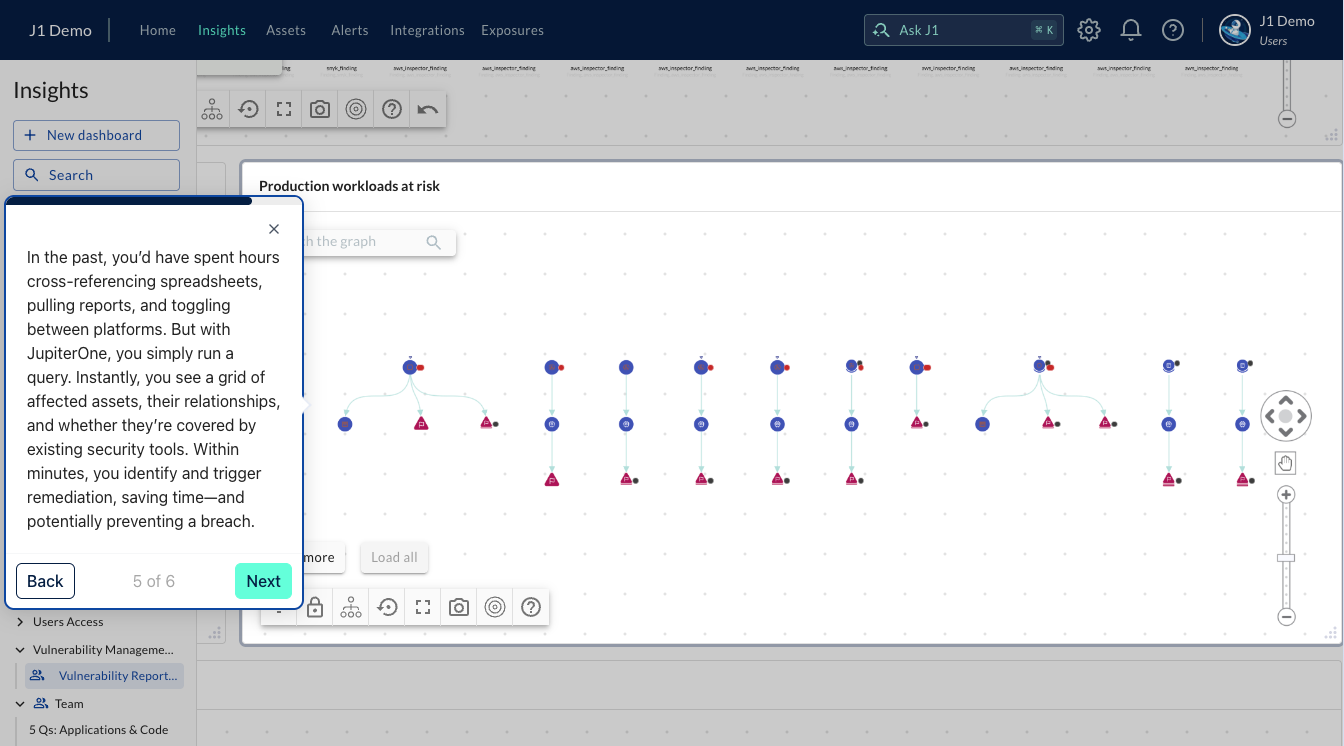
Task: Take graph snapshot with lower camera icon
Action: [x=459, y=607]
